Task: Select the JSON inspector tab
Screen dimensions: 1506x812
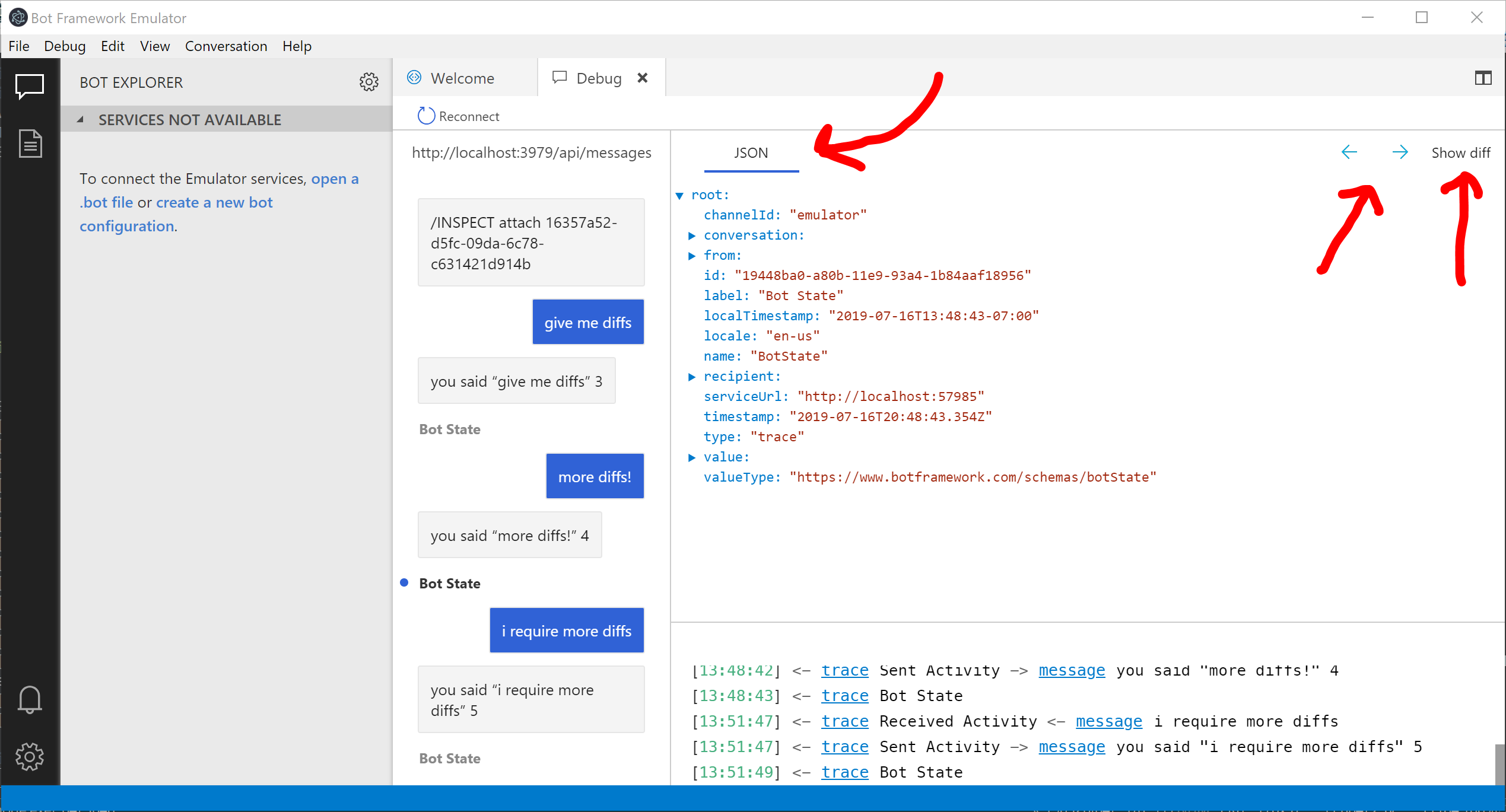Action: tap(751, 153)
